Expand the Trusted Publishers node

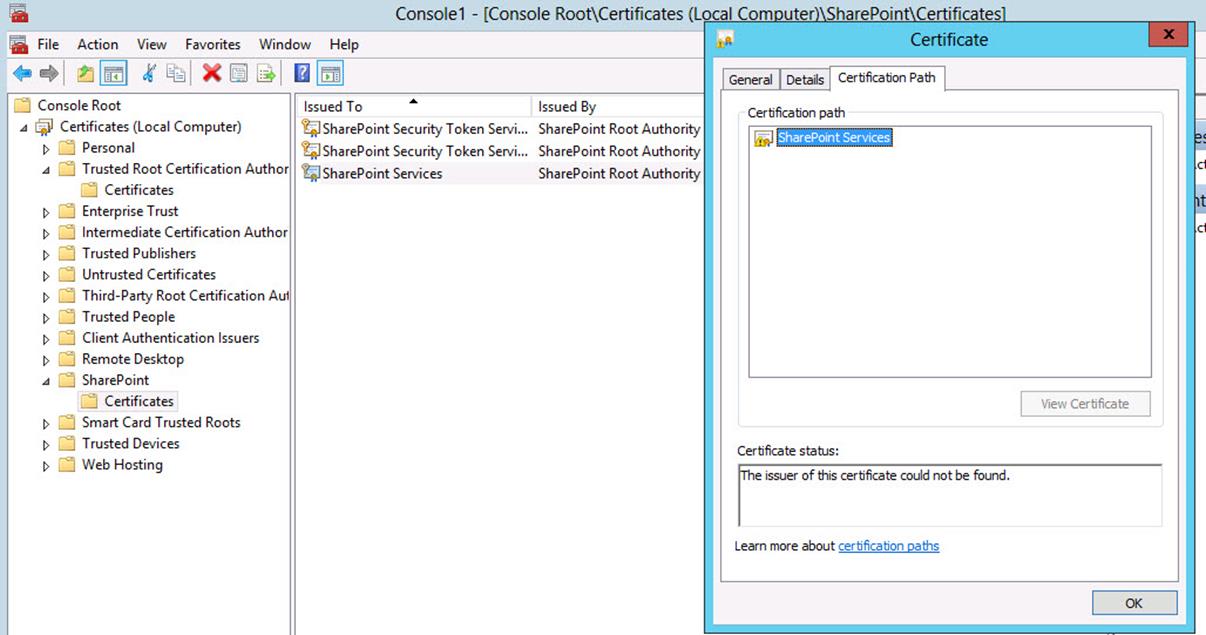(46, 254)
